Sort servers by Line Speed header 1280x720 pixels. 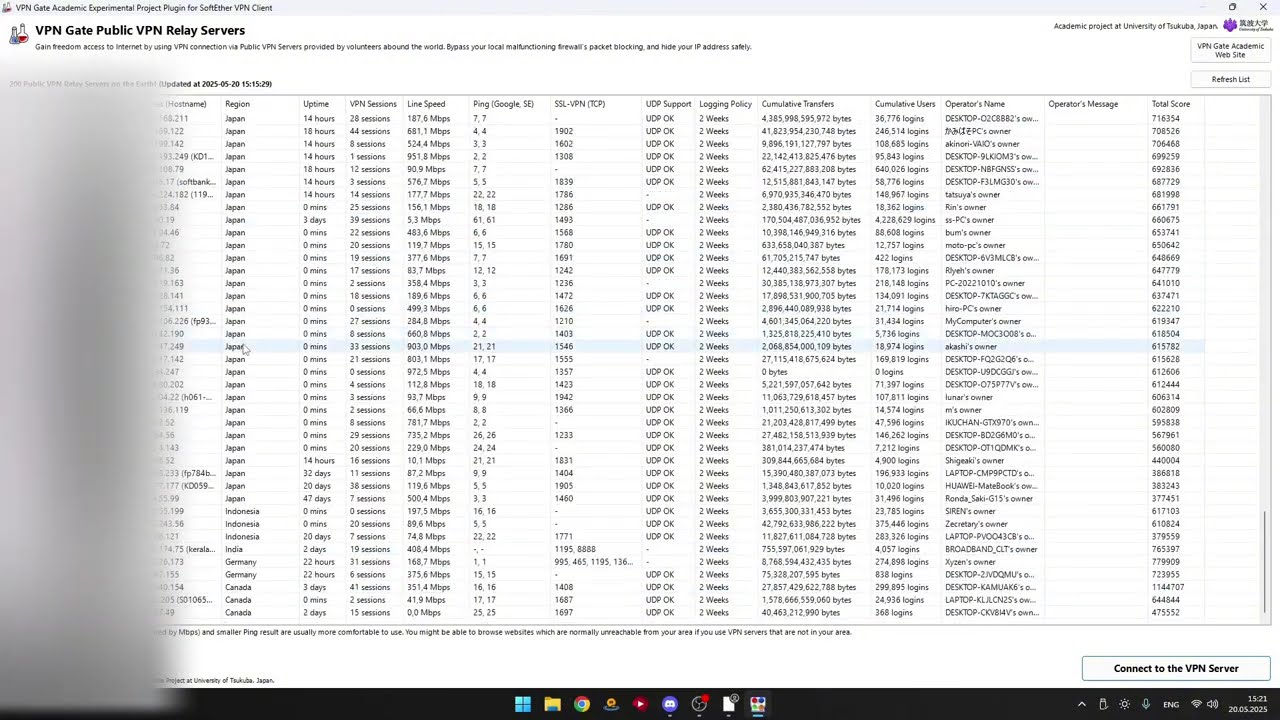436,104
